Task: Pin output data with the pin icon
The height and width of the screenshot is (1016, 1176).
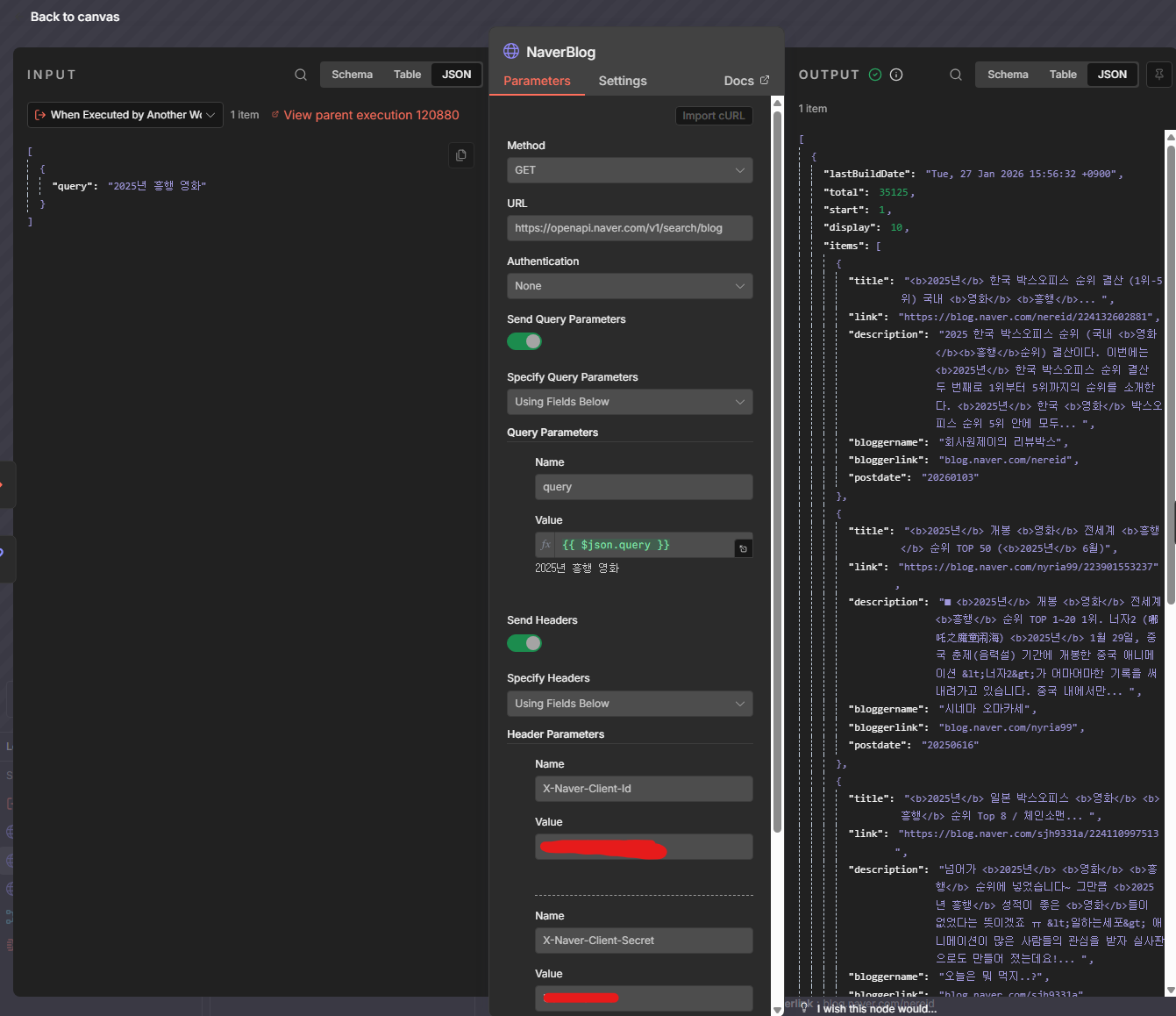Action: click(1158, 75)
